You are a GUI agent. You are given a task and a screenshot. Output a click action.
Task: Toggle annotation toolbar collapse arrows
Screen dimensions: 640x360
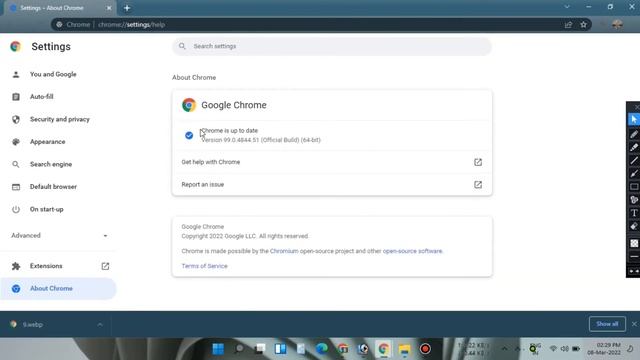[633, 271]
